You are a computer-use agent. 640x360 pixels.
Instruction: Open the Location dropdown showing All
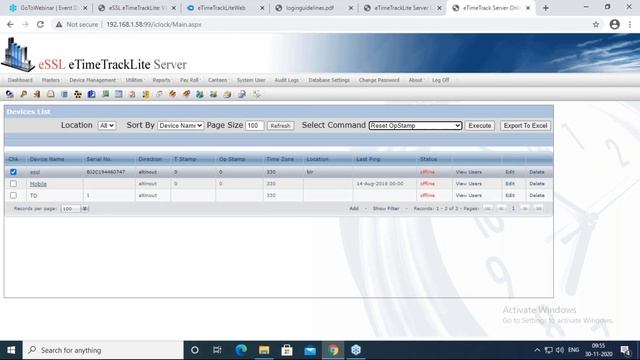[x=107, y=126]
